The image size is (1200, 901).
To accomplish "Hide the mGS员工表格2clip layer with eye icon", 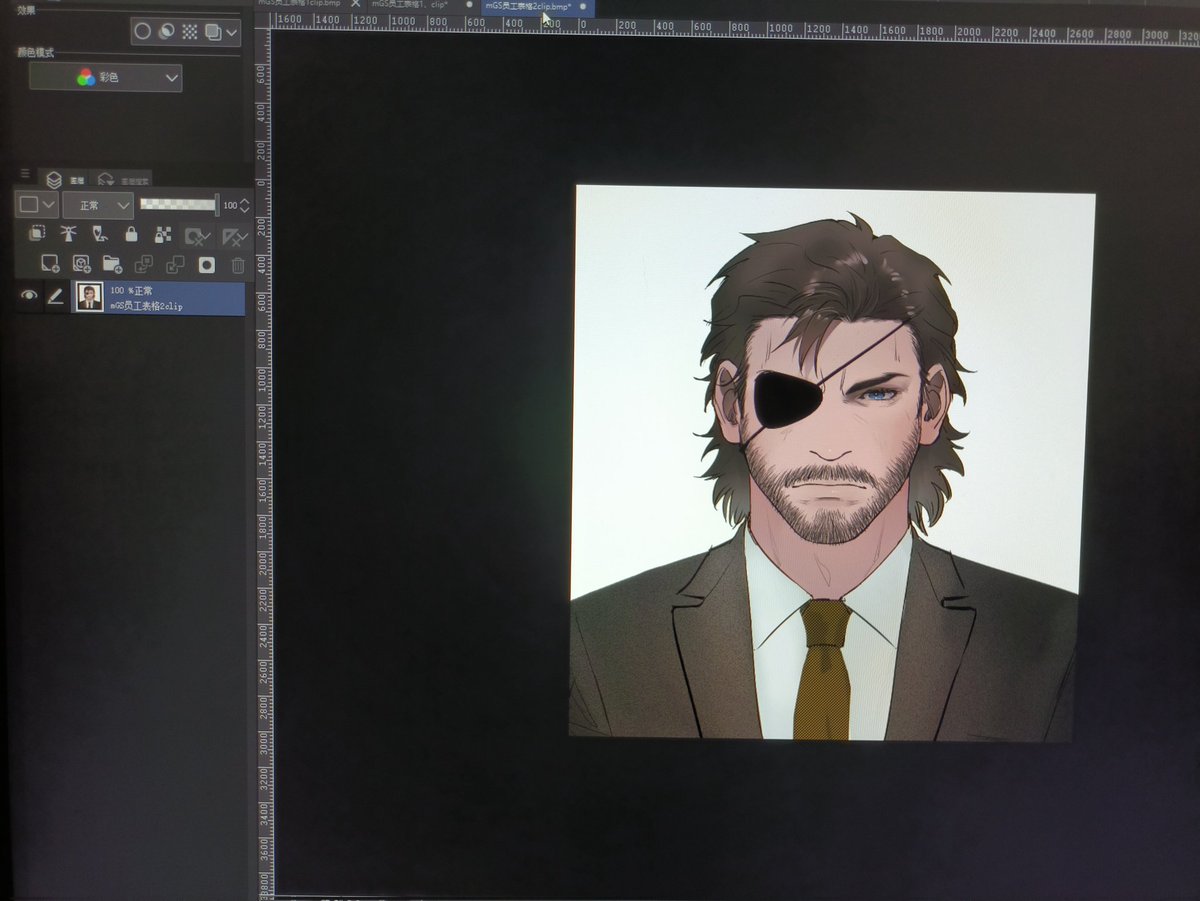I will (x=29, y=296).
